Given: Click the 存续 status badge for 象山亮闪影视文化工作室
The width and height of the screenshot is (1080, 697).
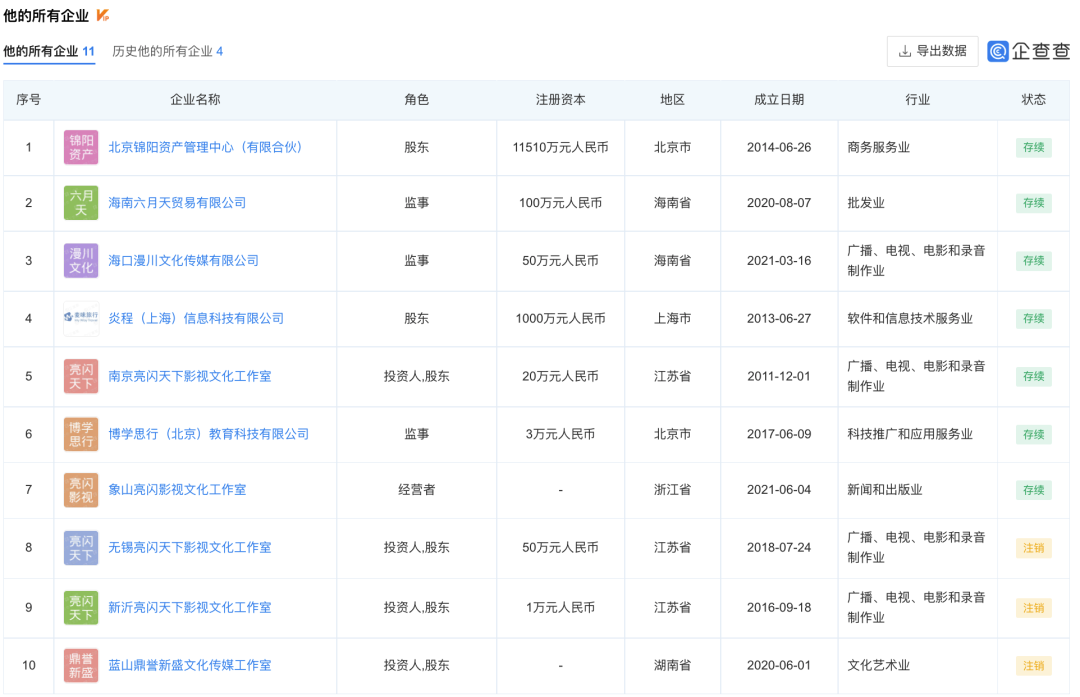Looking at the screenshot, I should (1033, 490).
